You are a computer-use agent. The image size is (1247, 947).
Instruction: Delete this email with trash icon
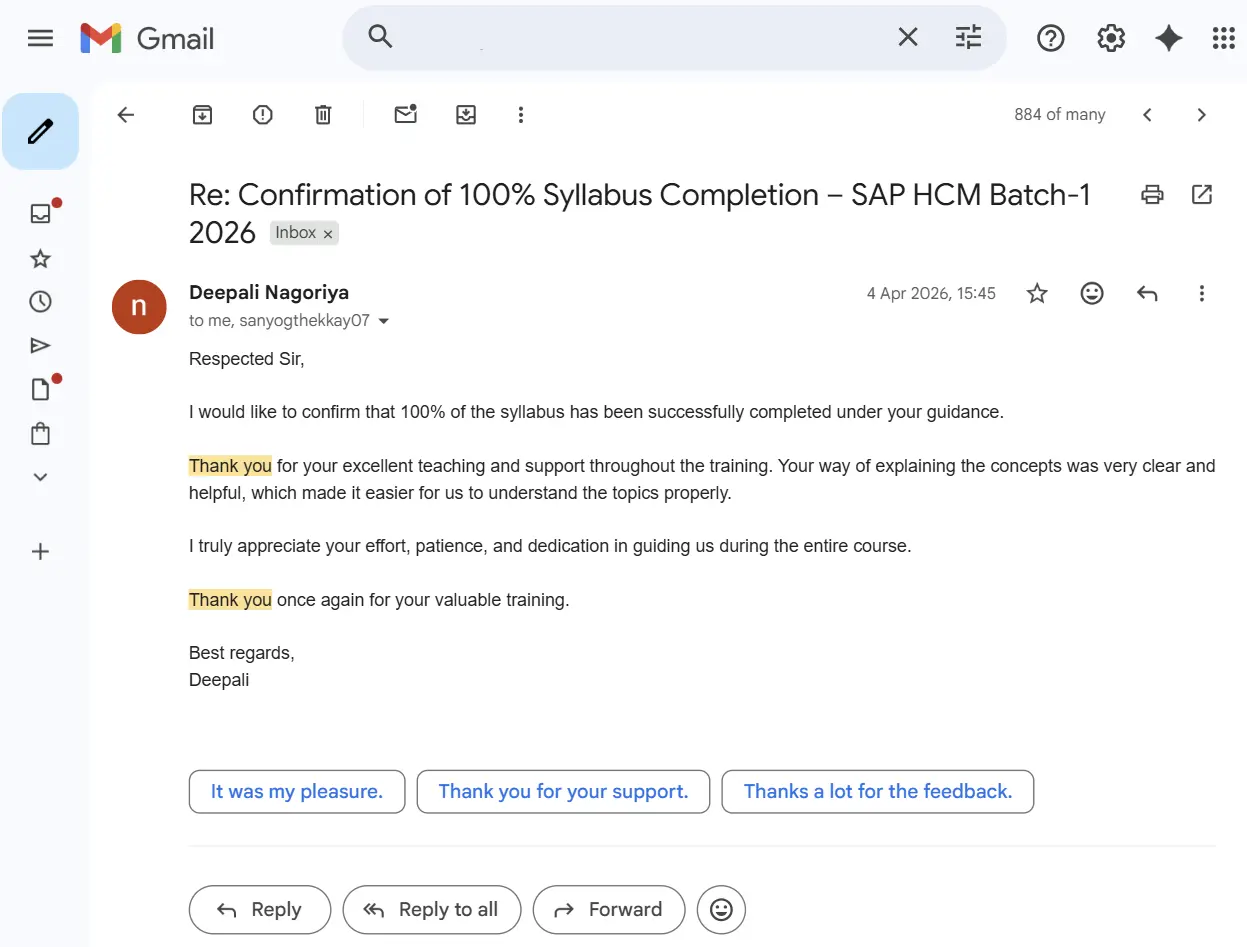tap(323, 115)
